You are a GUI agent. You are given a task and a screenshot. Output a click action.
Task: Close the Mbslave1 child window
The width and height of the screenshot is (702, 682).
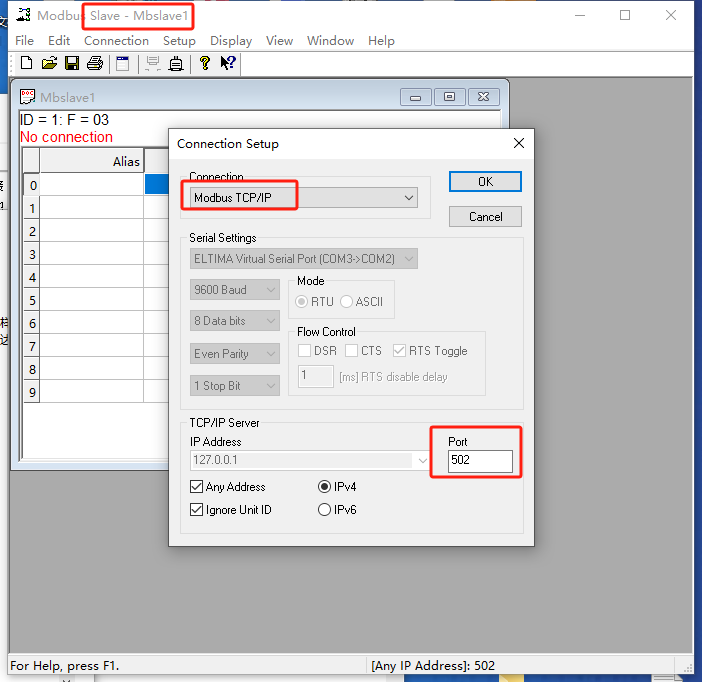pyautogui.click(x=484, y=97)
